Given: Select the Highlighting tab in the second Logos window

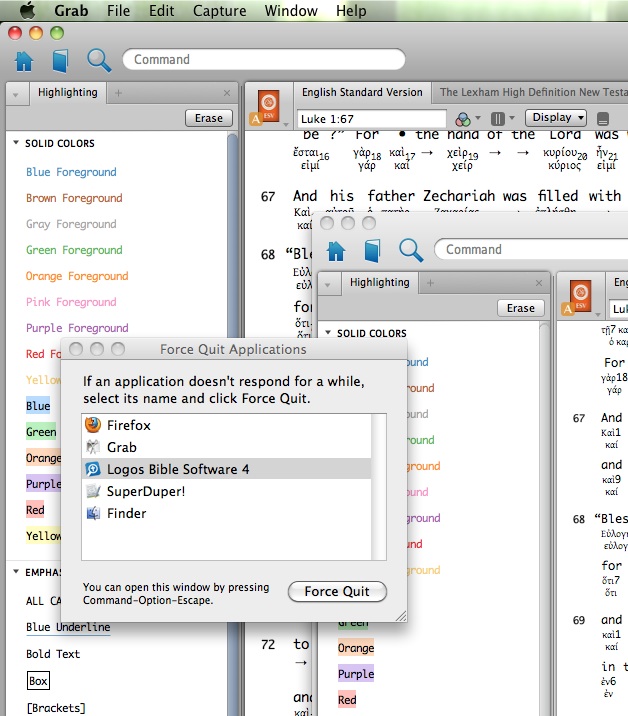Looking at the screenshot, I should (380, 282).
